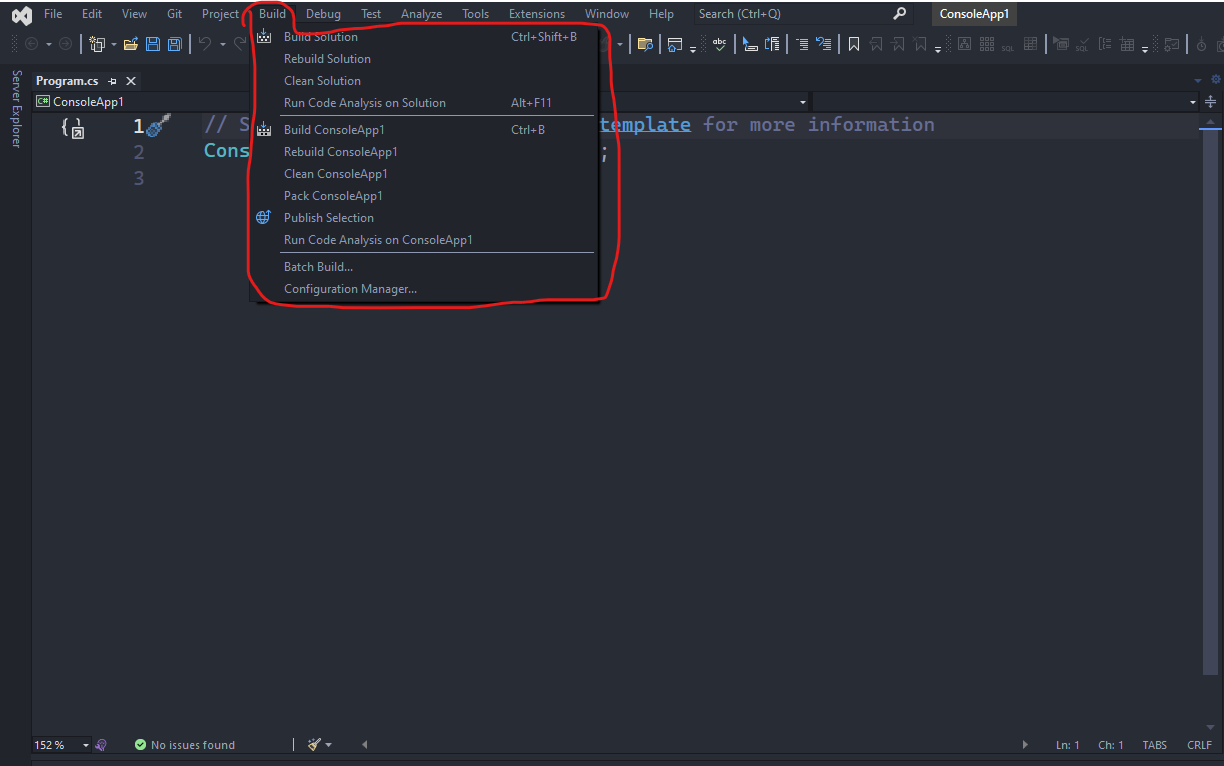The image size is (1224, 766).
Task: Click the purple IntelliCode icon near zoom
Action: tap(101, 745)
